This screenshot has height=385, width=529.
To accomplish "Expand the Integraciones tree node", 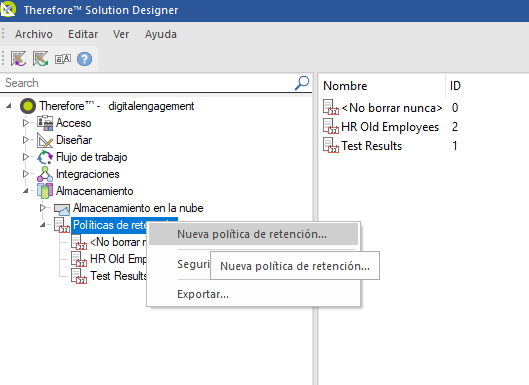I will tap(26, 174).
